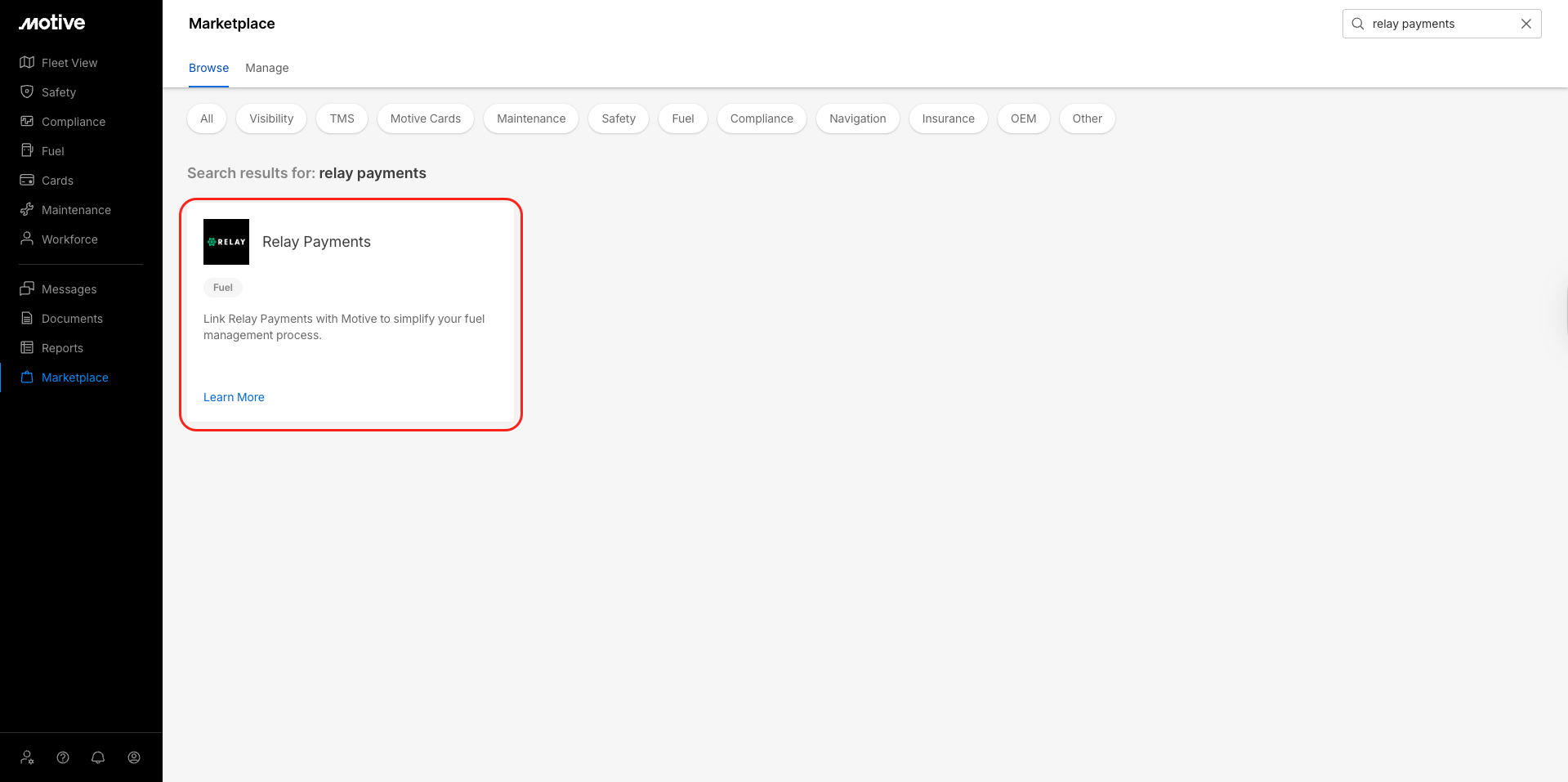
Task: Open Workforce in sidebar
Action: click(69, 239)
